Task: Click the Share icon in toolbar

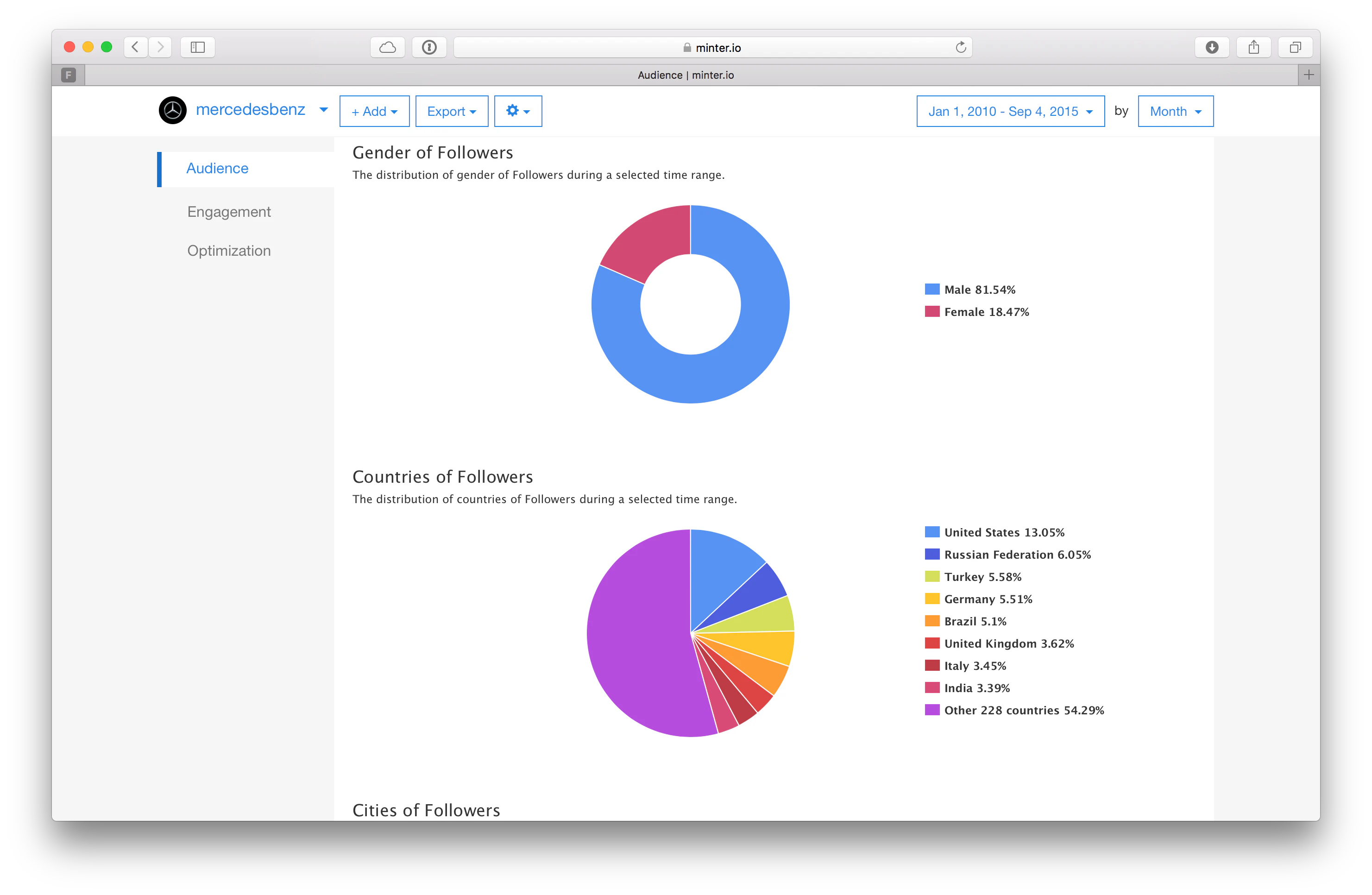Action: (1253, 47)
